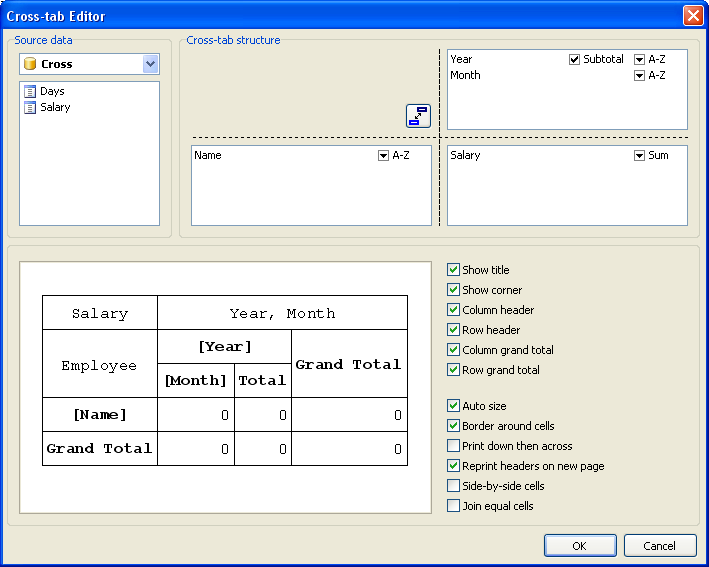Click the Employee cell in preview table
Image resolution: width=709 pixels, height=567 pixels.
(x=100, y=365)
